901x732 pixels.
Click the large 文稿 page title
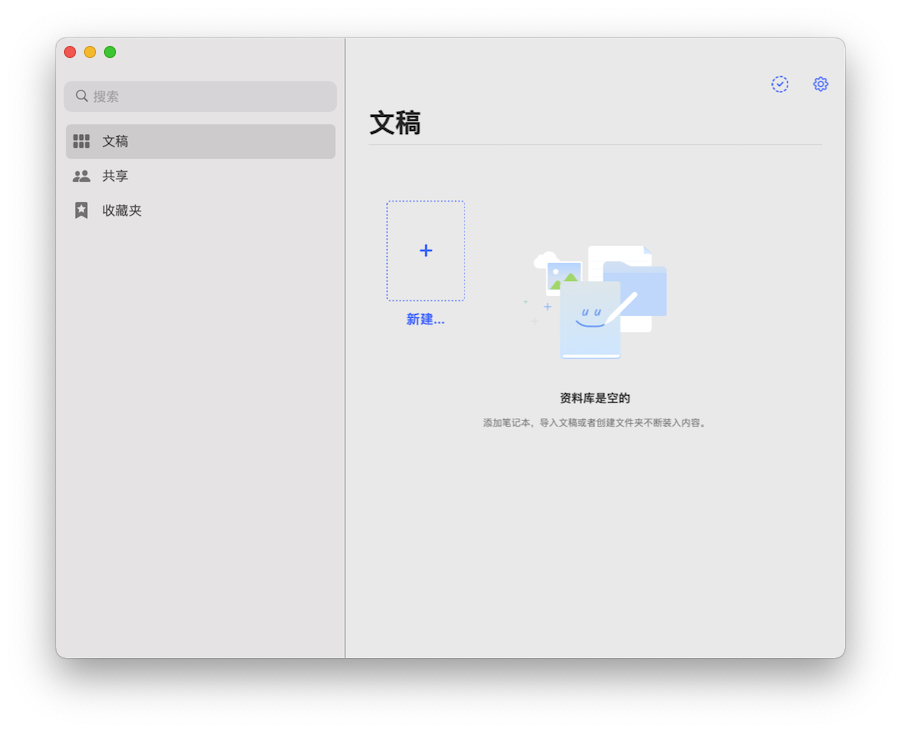pos(395,123)
